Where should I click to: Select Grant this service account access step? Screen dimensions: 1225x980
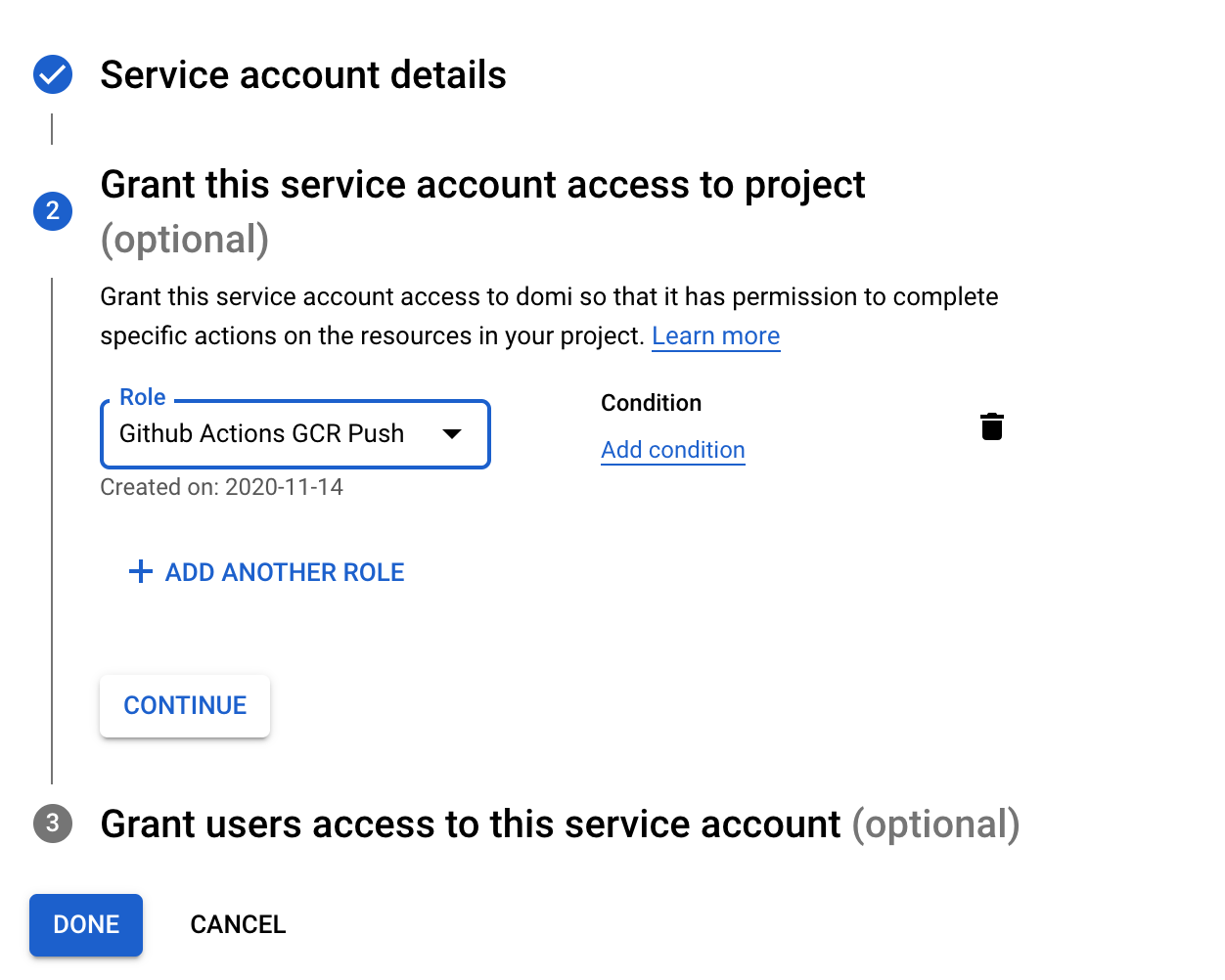pos(482,185)
